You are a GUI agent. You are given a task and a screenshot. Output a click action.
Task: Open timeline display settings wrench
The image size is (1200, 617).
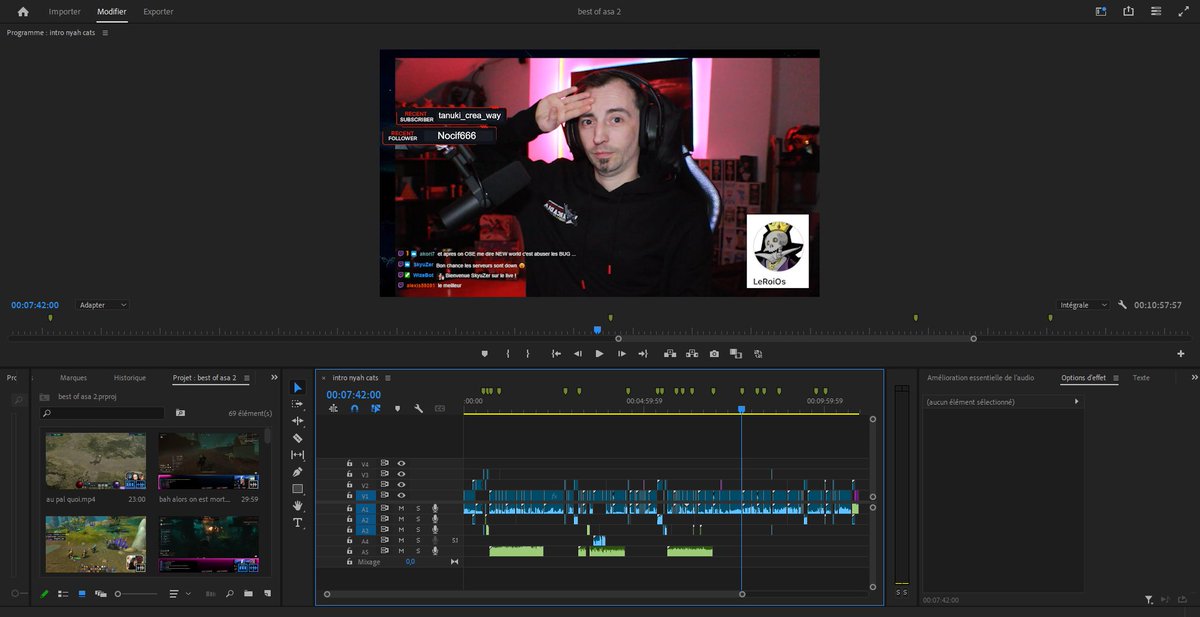tap(418, 408)
